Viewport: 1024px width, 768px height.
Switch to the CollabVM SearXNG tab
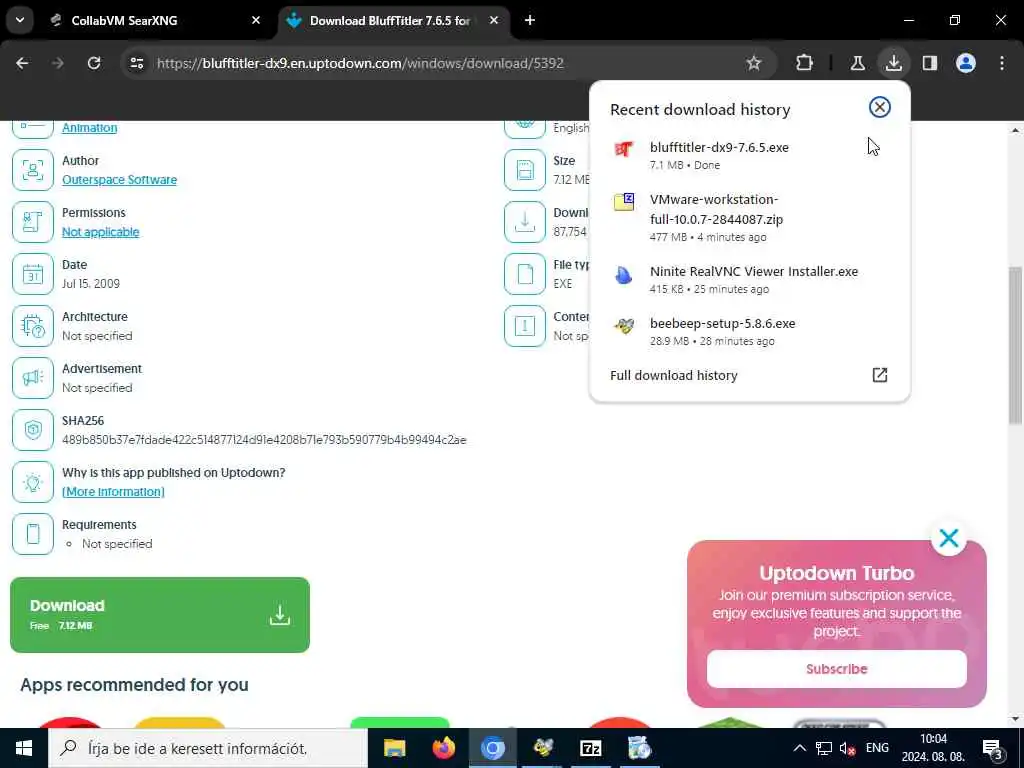[155, 20]
